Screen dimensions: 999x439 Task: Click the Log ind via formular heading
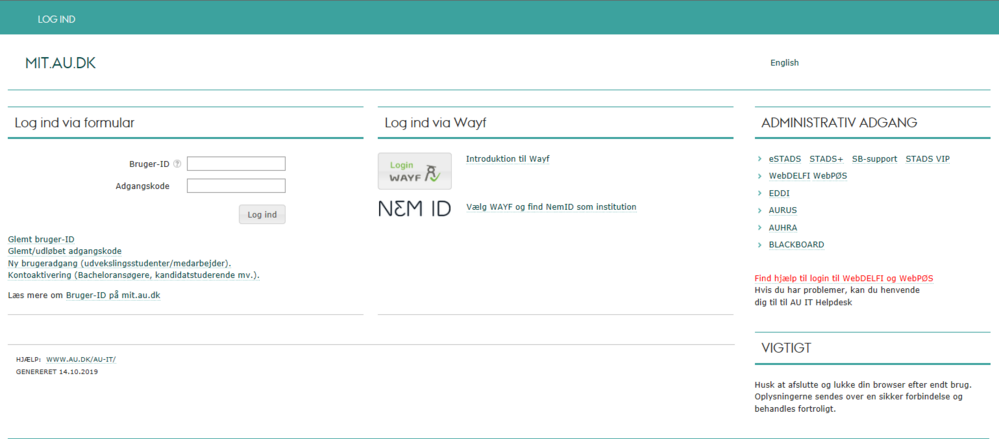tap(75, 123)
